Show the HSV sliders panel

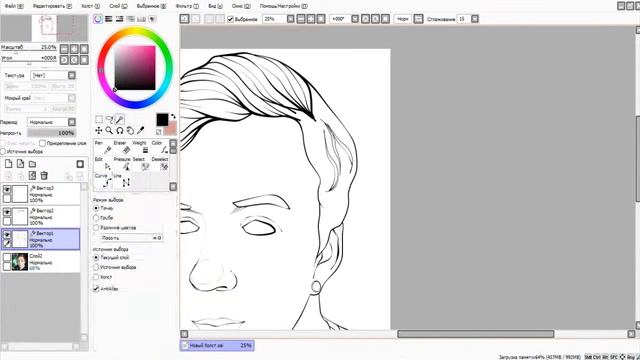[120, 19]
